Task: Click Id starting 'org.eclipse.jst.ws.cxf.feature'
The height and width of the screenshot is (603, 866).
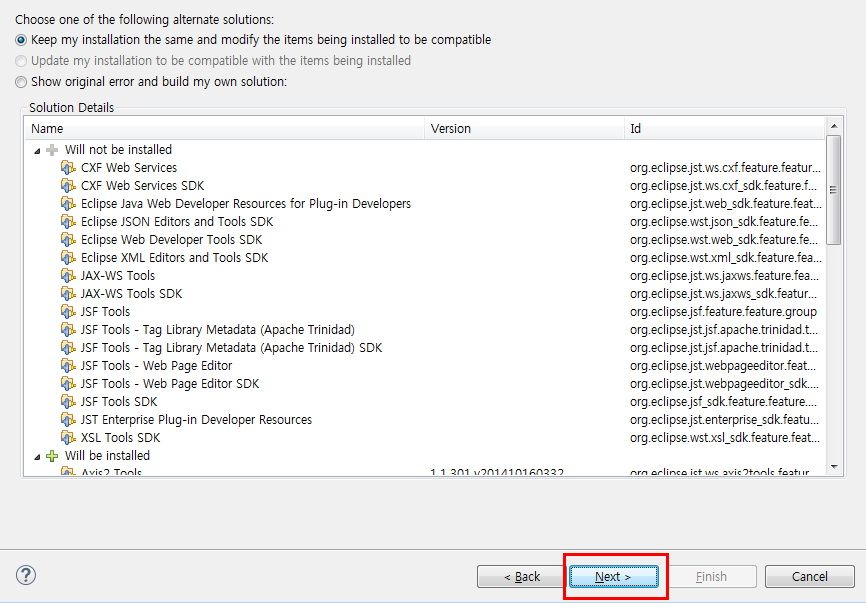Action: tap(725, 168)
